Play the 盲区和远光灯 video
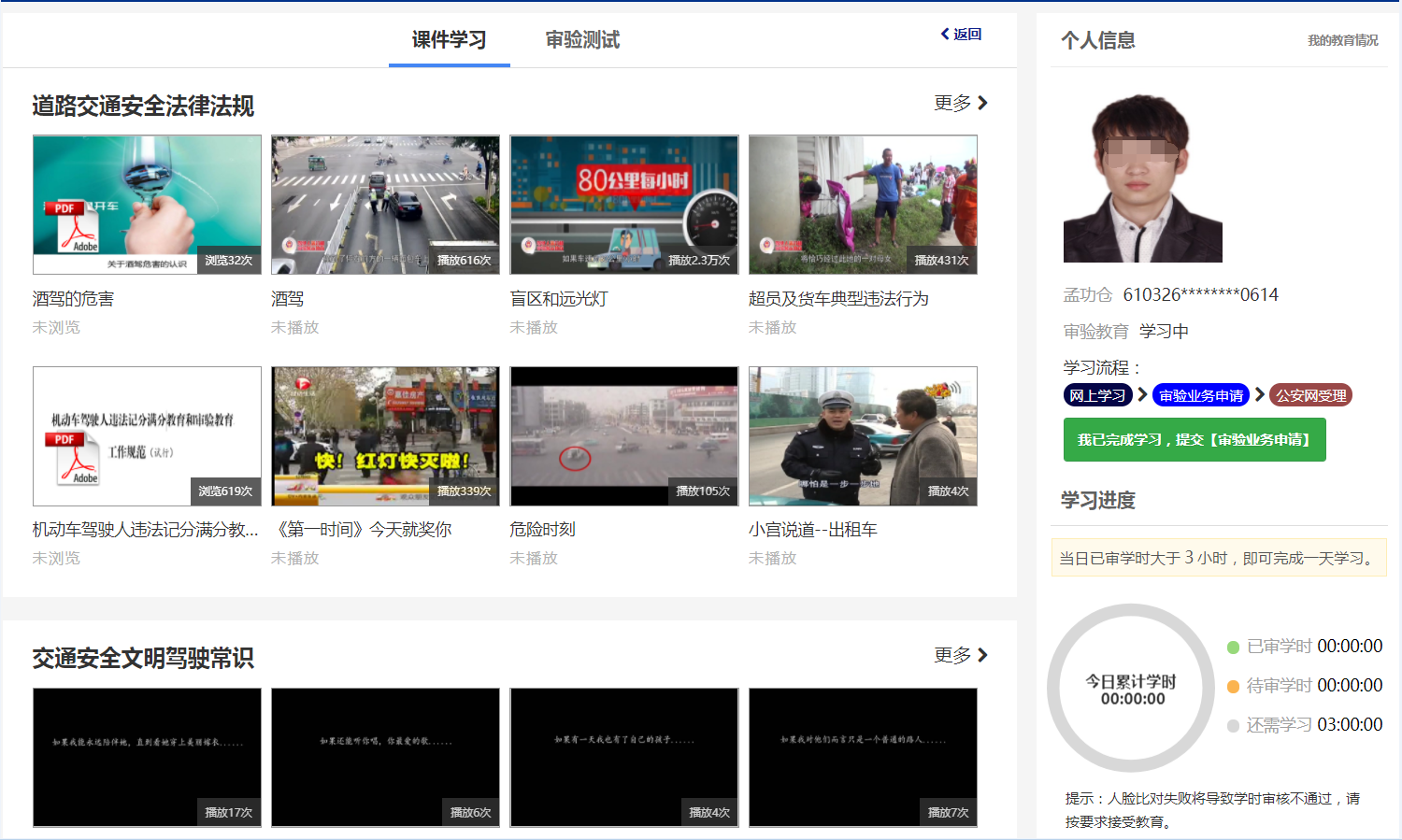The height and width of the screenshot is (840, 1402). pyautogui.click(x=623, y=205)
